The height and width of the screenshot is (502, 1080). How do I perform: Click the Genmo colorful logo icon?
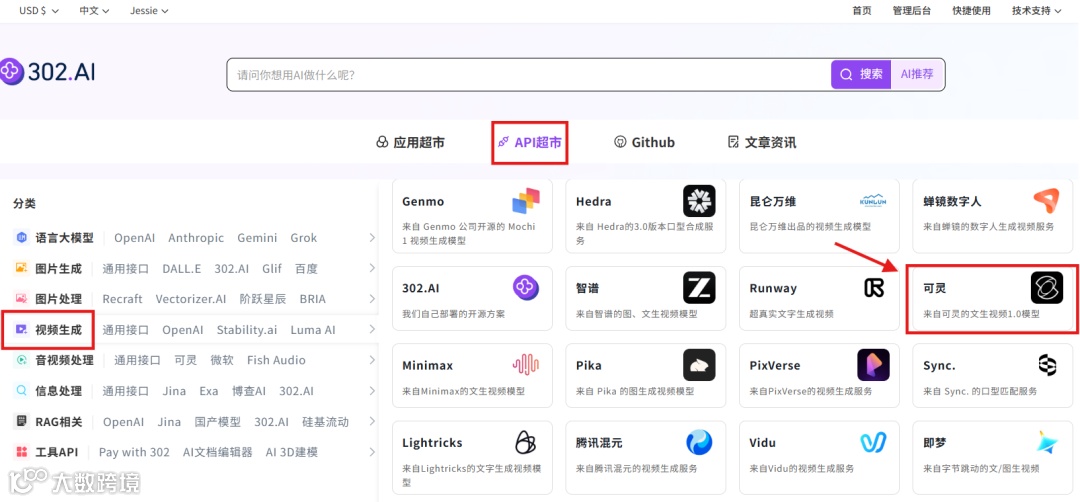click(526, 201)
